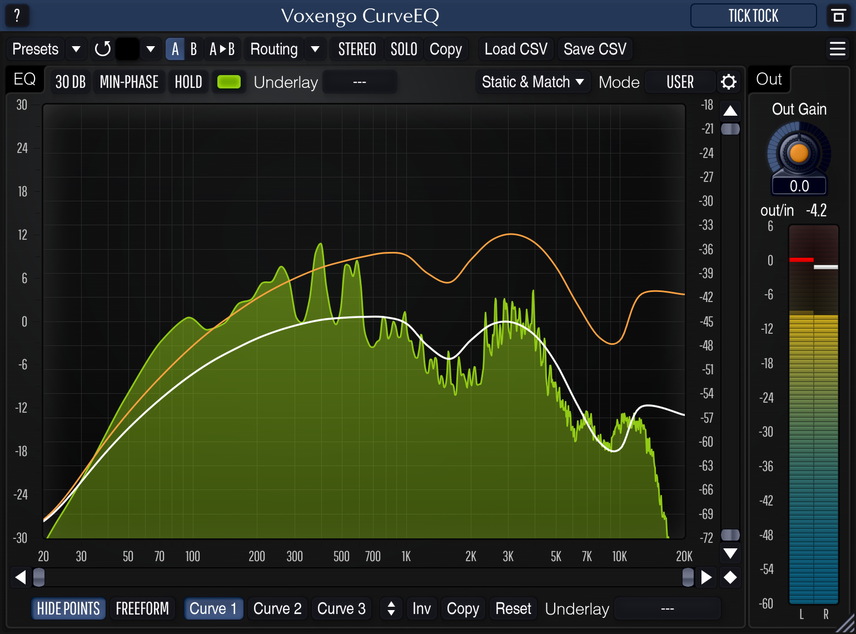856x634 pixels.
Task: Toggle the MIN-PHASE filter mode
Action: coord(129,82)
